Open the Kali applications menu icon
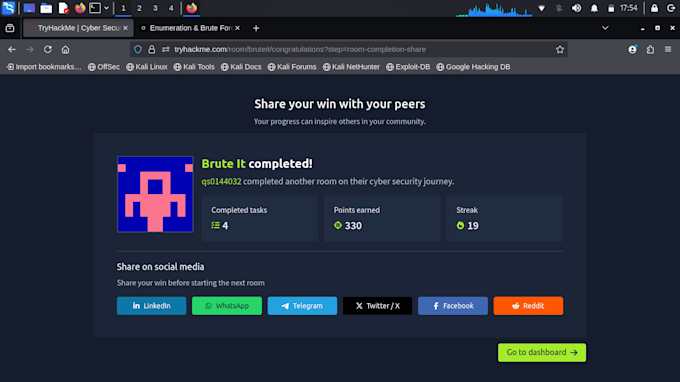 click(8, 8)
